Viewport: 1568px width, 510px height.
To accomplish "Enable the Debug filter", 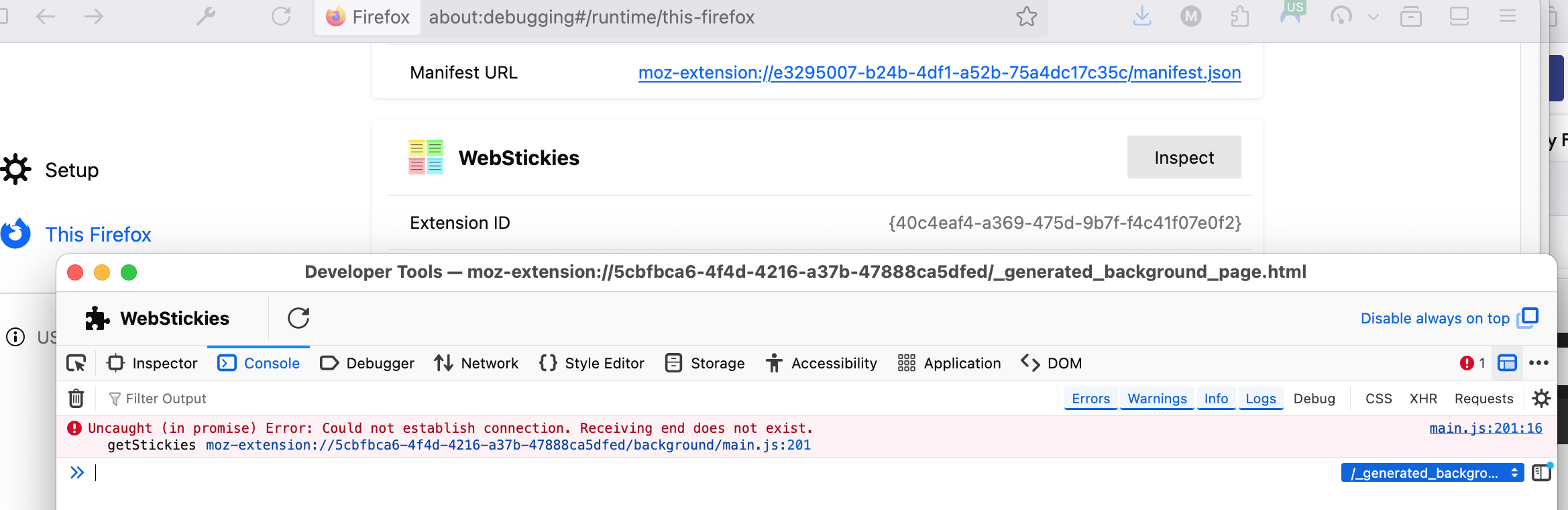I will click(x=1314, y=399).
